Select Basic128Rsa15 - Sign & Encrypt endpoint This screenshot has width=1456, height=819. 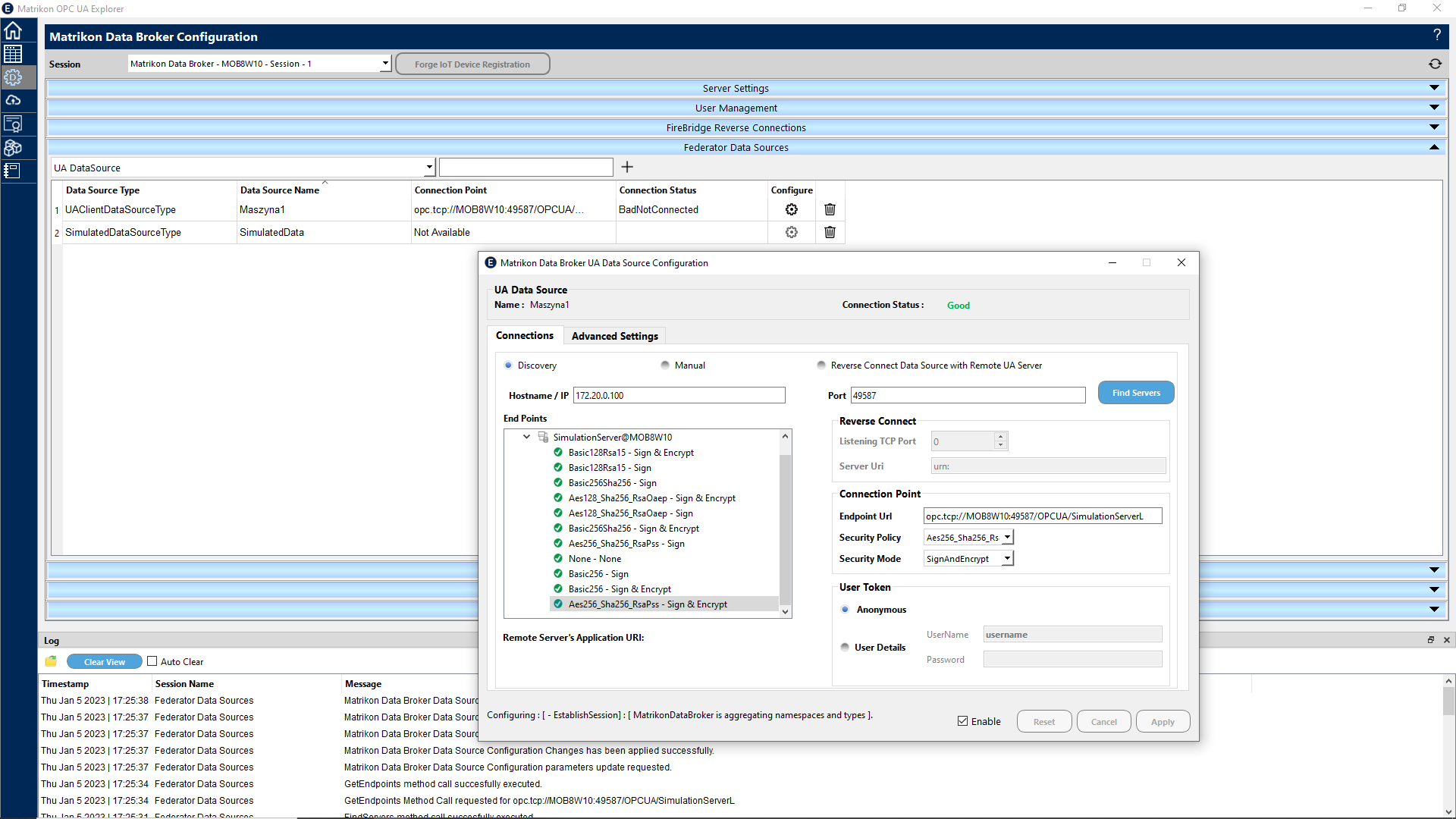pyautogui.click(x=631, y=453)
